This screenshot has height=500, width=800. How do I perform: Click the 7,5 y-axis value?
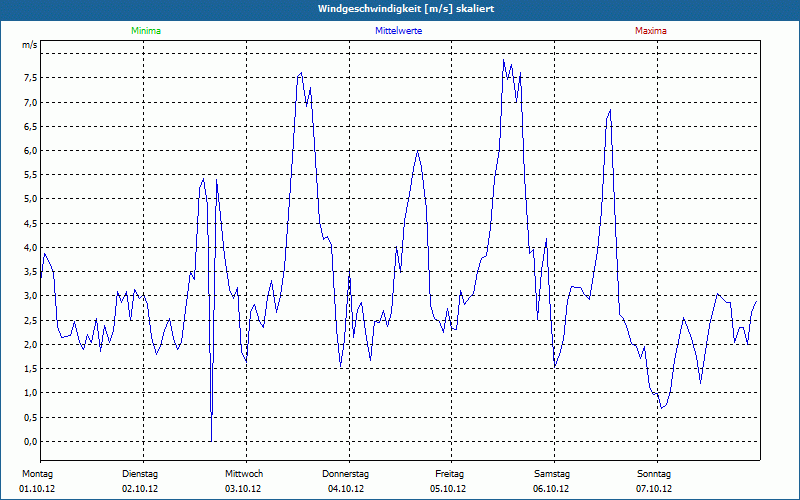pos(30,78)
